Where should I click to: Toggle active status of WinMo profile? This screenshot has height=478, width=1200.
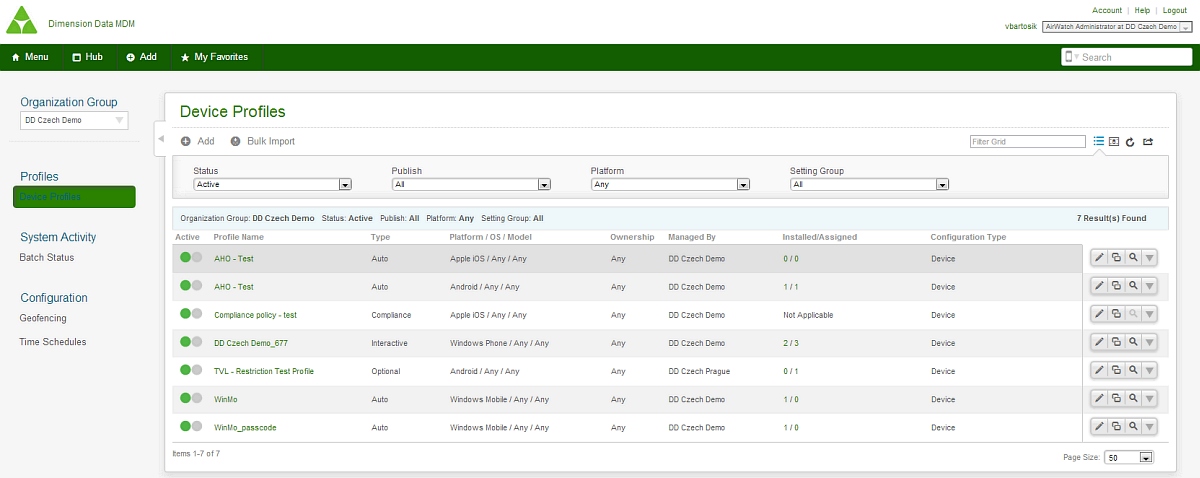(191, 397)
